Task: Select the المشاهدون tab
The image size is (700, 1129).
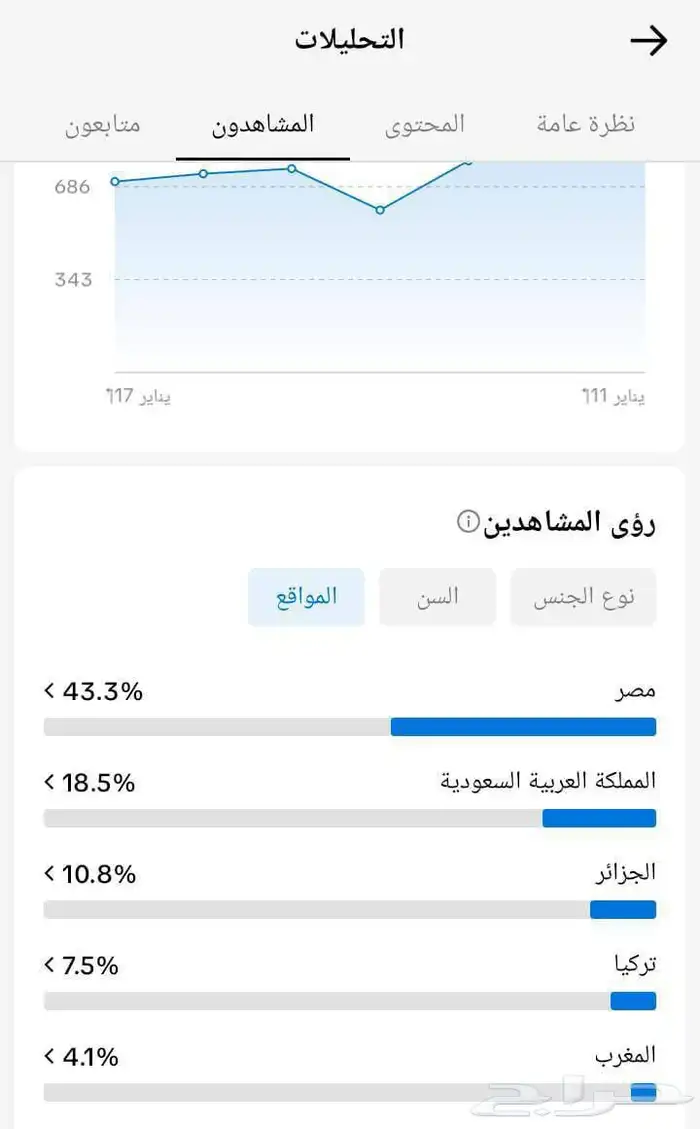Action: click(263, 125)
